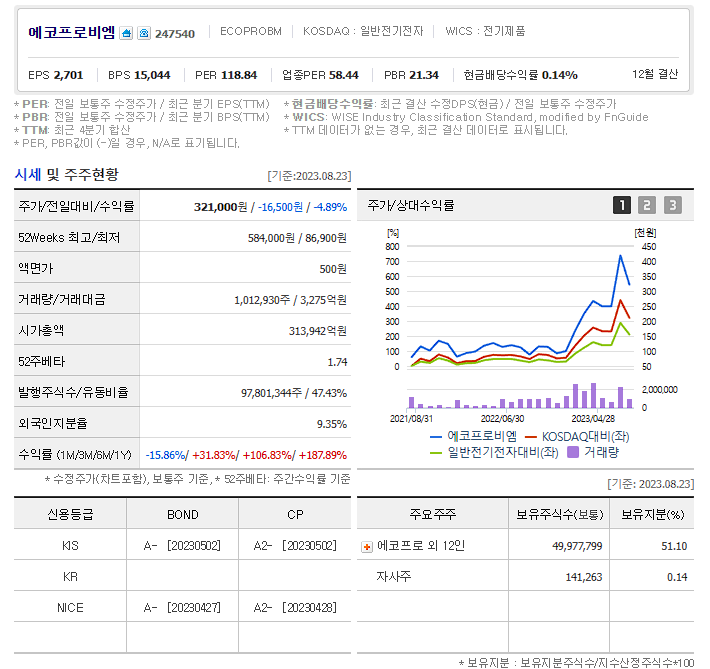Select the 1Y return +187.89%
710x669 pixels.
(323, 455)
